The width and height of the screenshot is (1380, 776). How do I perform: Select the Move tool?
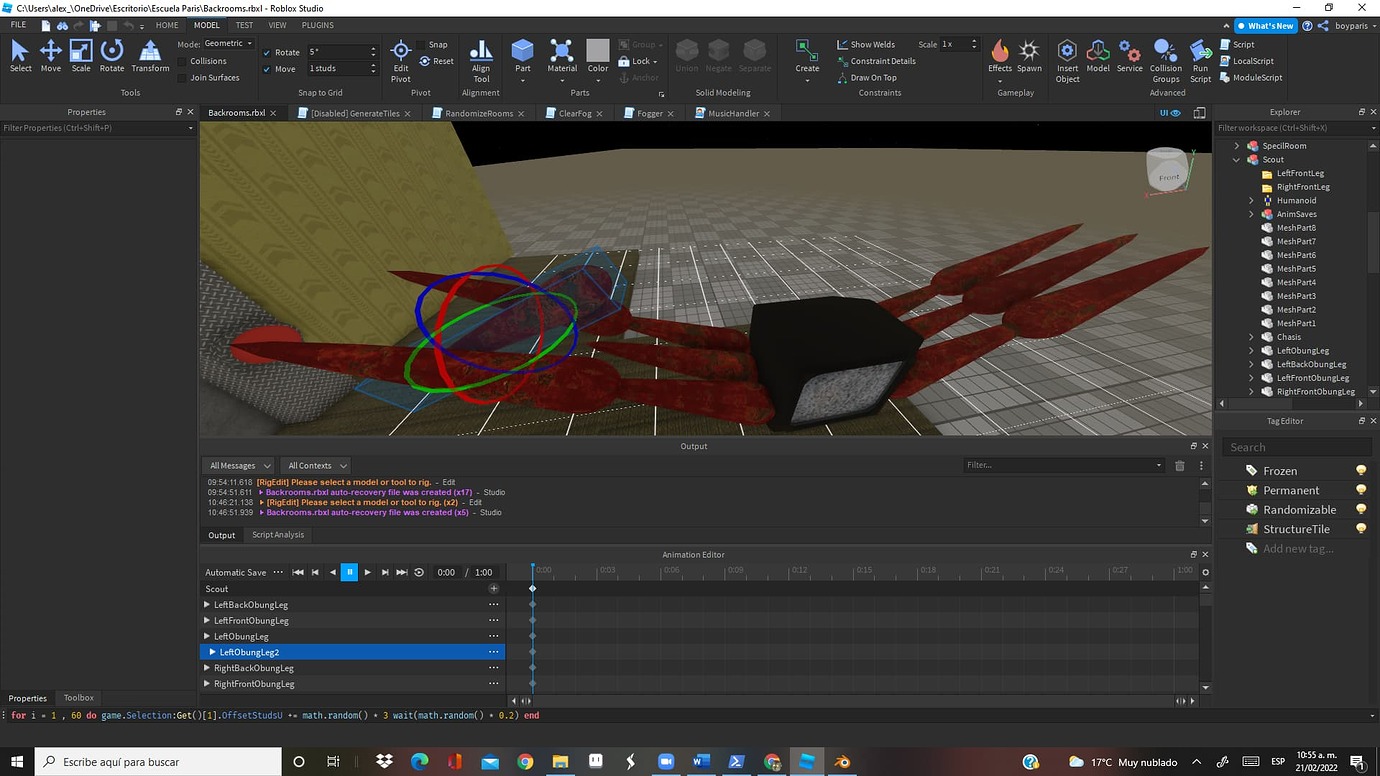[50, 55]
